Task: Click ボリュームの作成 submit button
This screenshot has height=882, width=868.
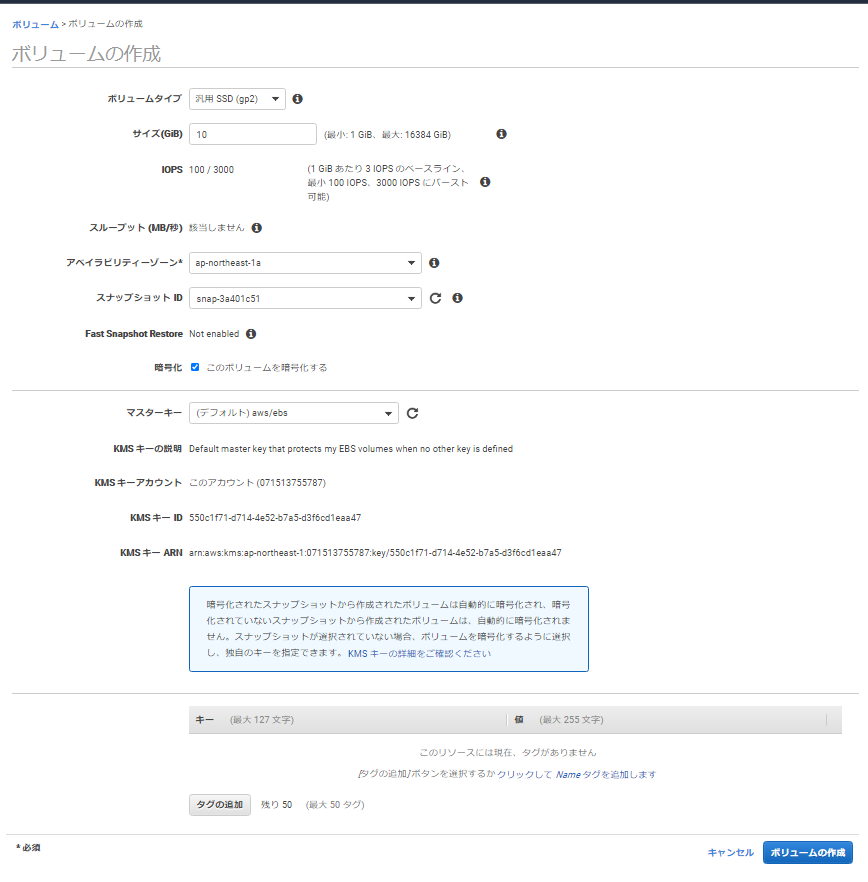Action: click(808, 853)
